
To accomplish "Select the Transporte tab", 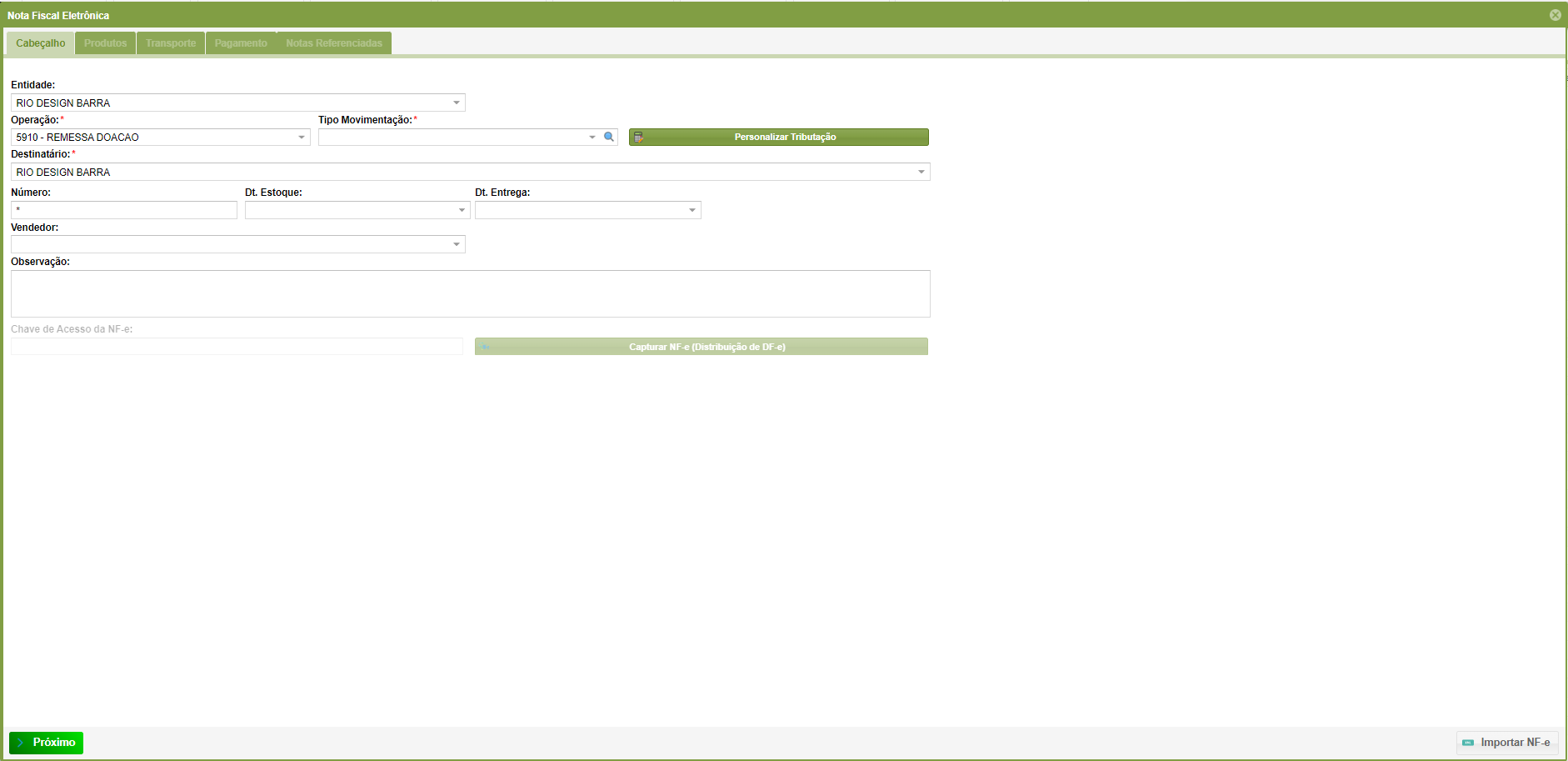I will point(170,43).
